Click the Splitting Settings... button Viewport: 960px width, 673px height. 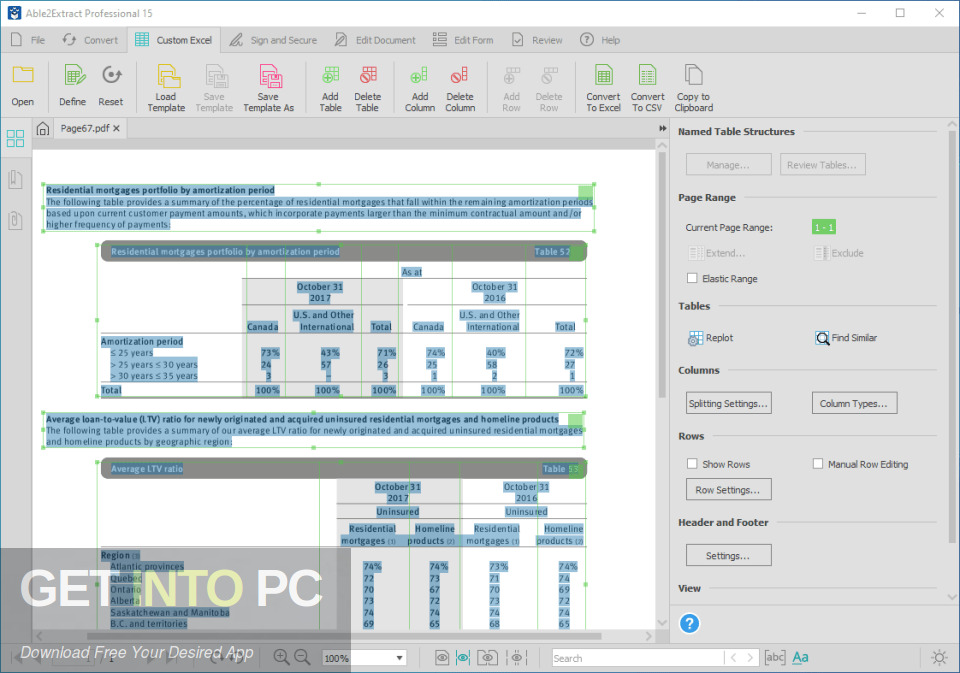pos(729,403)
